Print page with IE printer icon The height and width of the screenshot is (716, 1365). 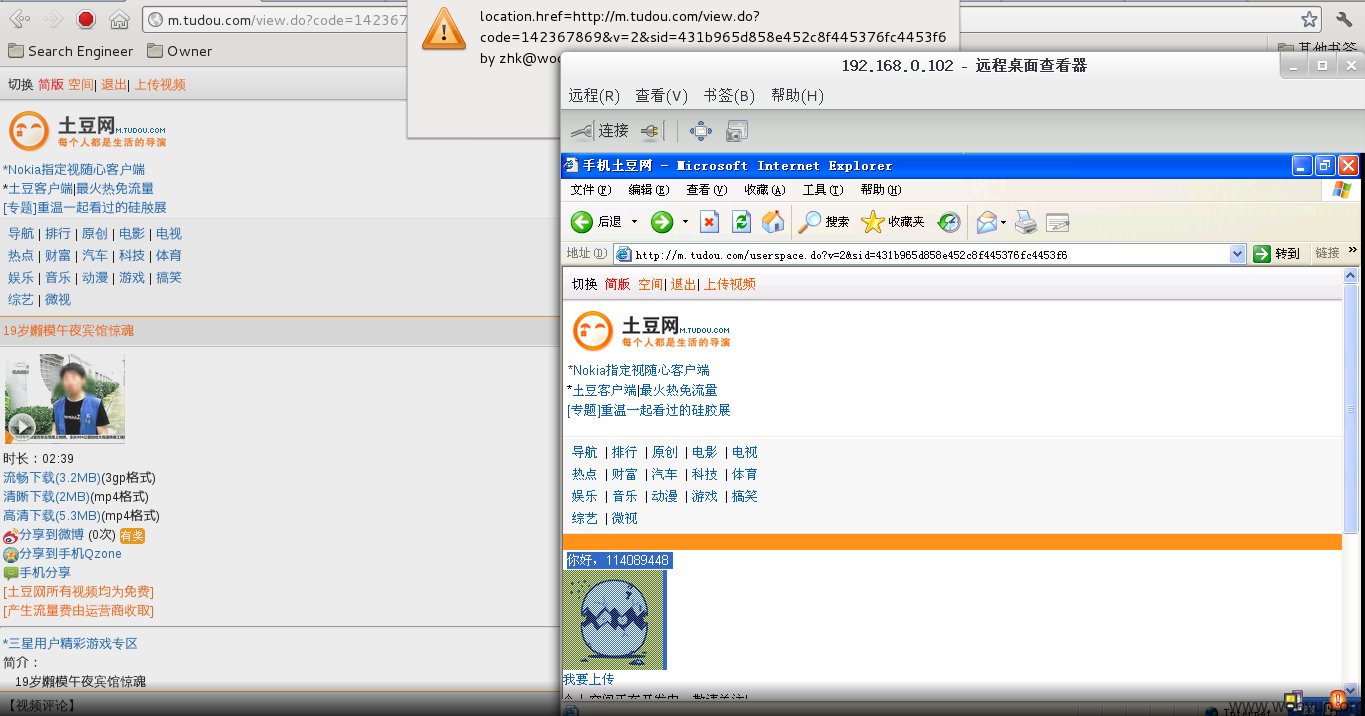pyautogui.click(x=1026, y=222)
